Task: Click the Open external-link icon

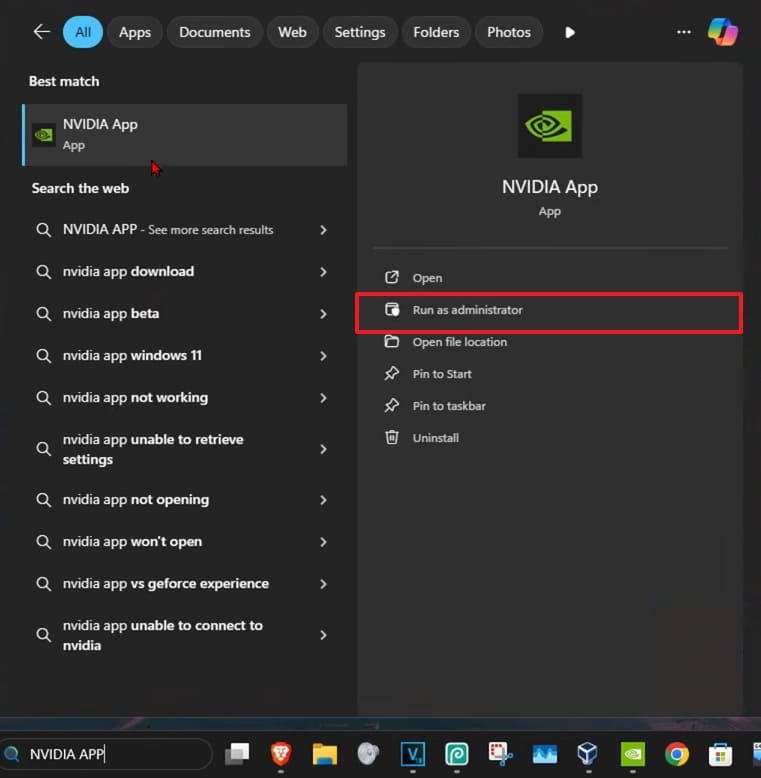Action: point(391,277)
